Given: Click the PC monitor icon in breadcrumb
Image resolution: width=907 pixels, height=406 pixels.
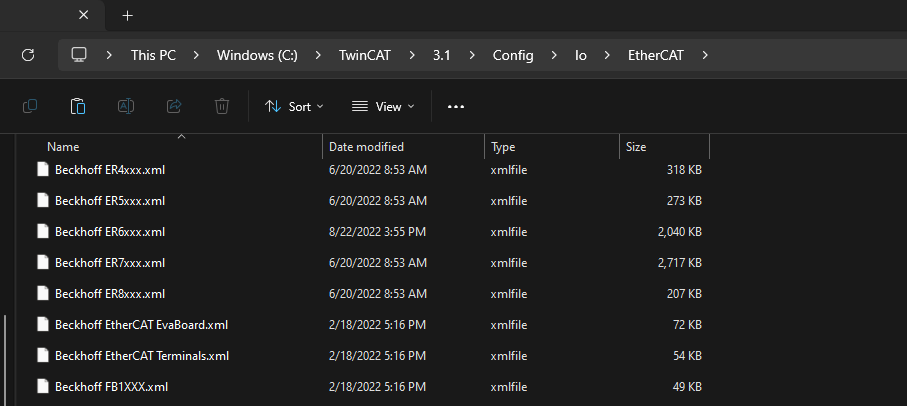Looking at the screenshot, I should click(x=79, y=55).
